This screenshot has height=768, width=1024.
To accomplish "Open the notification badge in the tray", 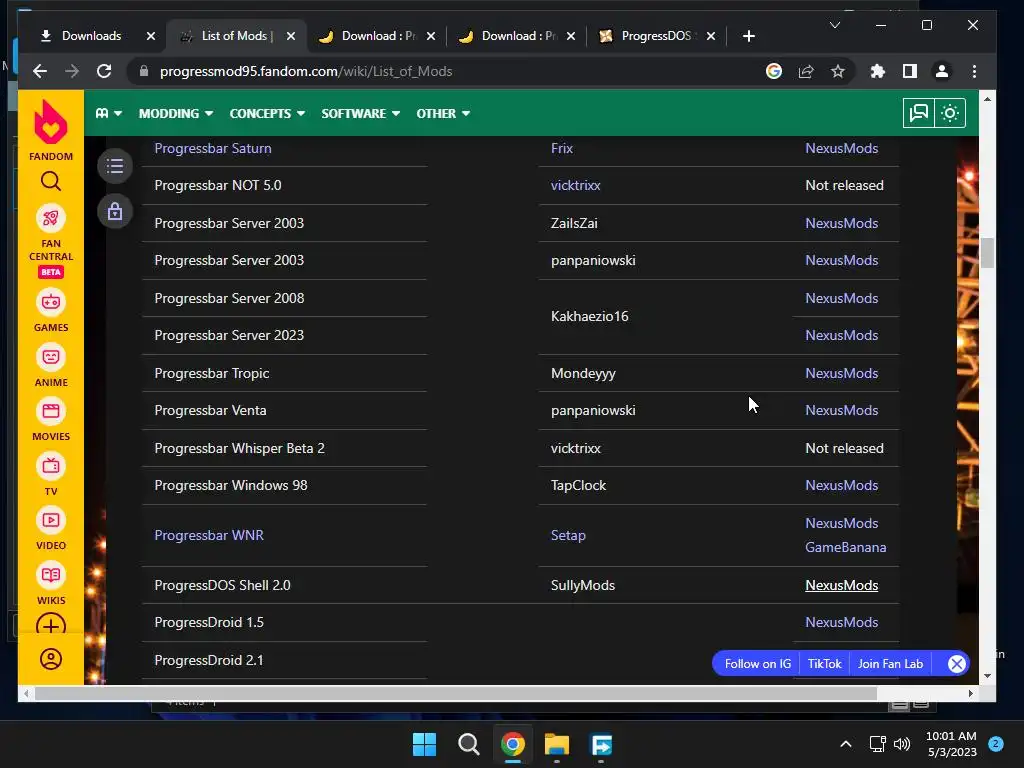I will click(x=996, y=743).
